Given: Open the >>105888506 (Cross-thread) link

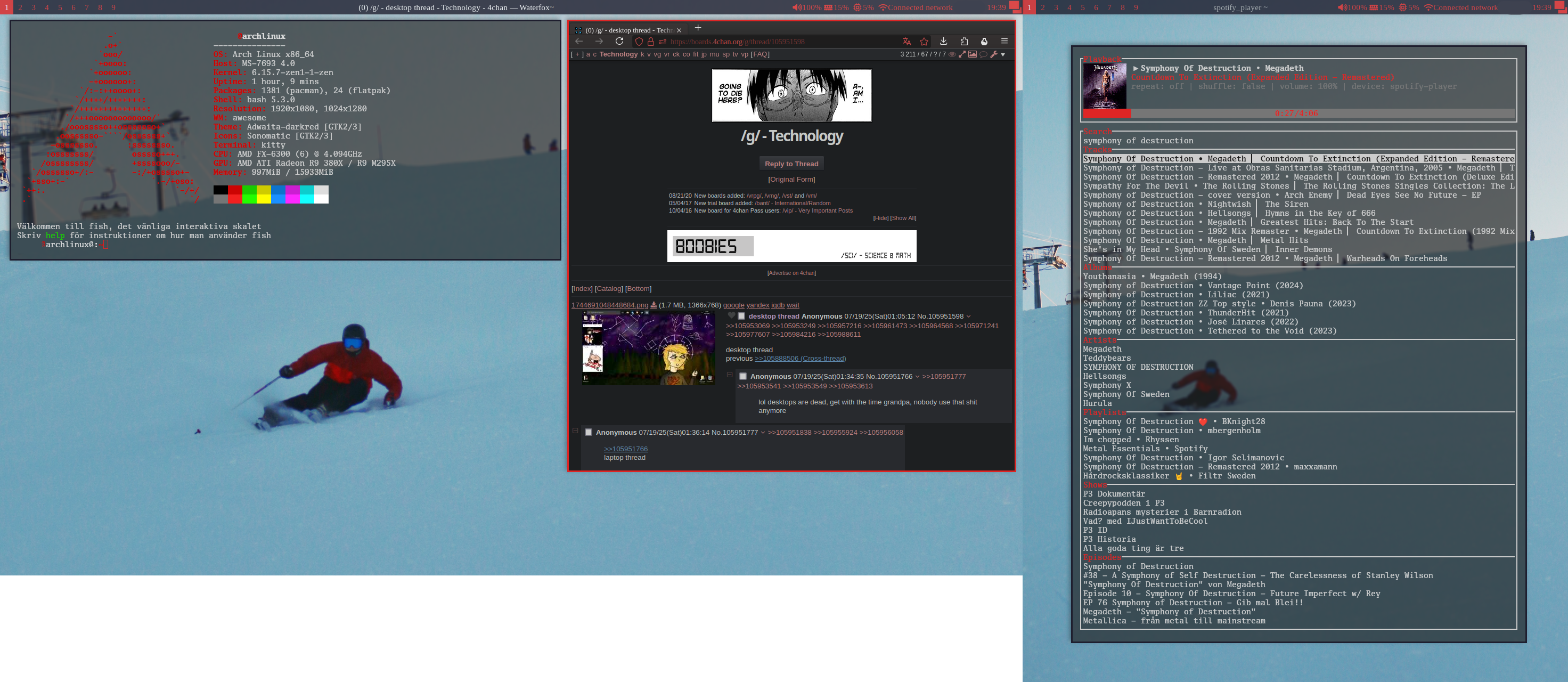Looking at the screenshot, I should [x=800, y=359].
